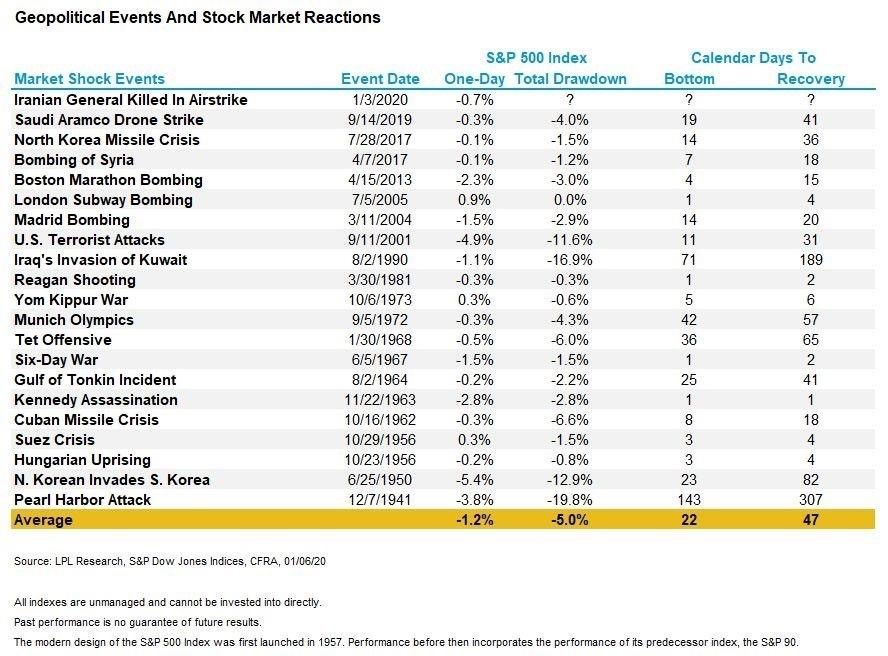Click the 9/11/2001 event date cell
This screenshot has width=888, height=656.
point(379,240)
